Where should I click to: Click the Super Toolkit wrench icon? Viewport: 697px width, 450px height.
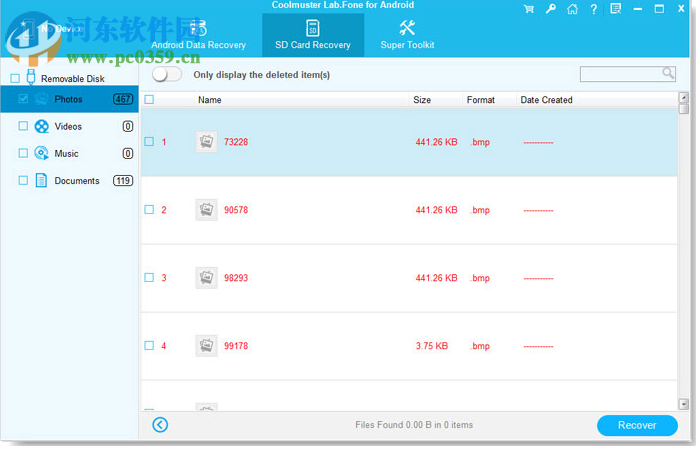coord(407,28)
